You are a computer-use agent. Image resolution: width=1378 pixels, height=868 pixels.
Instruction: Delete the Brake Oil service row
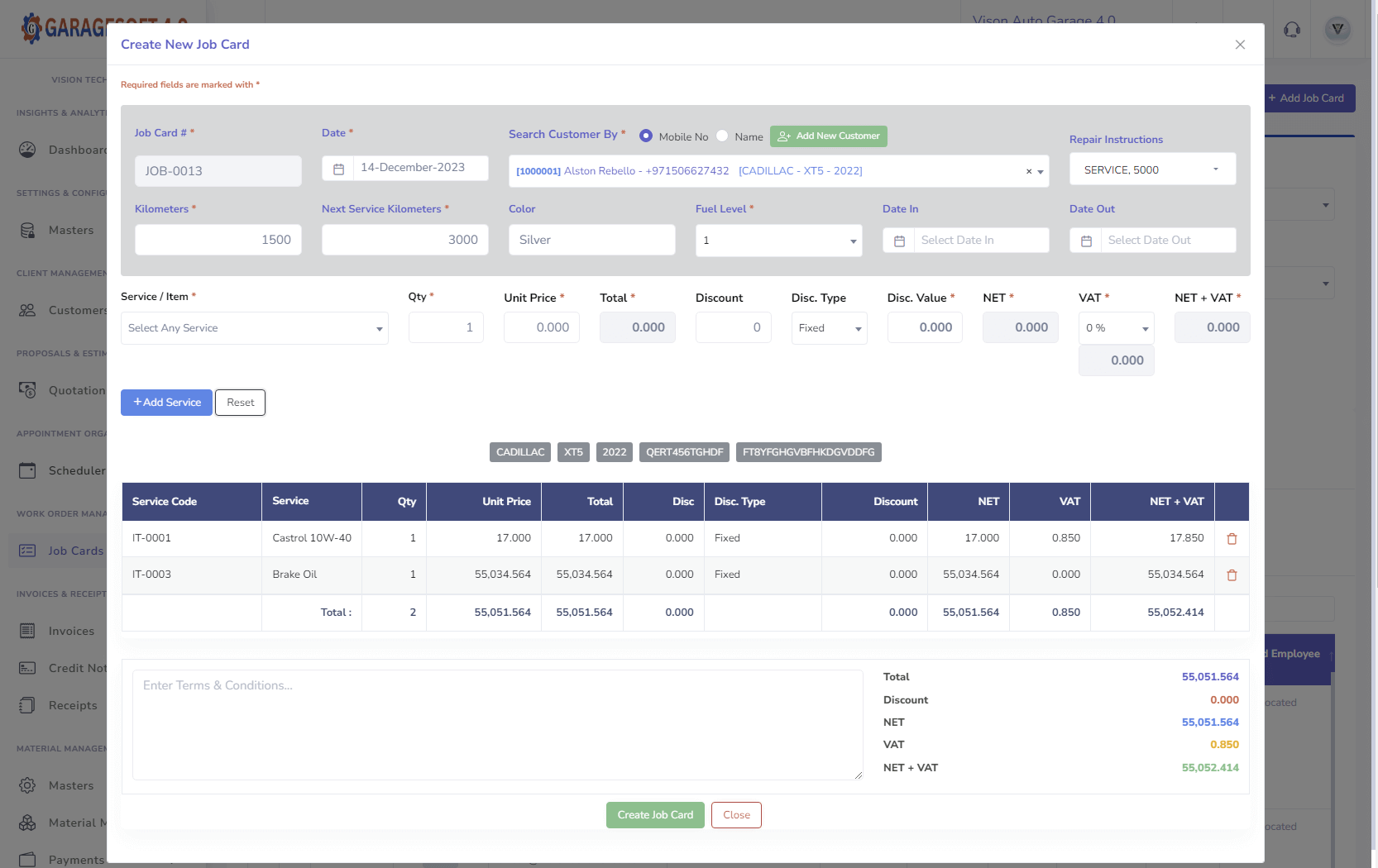1232,575
